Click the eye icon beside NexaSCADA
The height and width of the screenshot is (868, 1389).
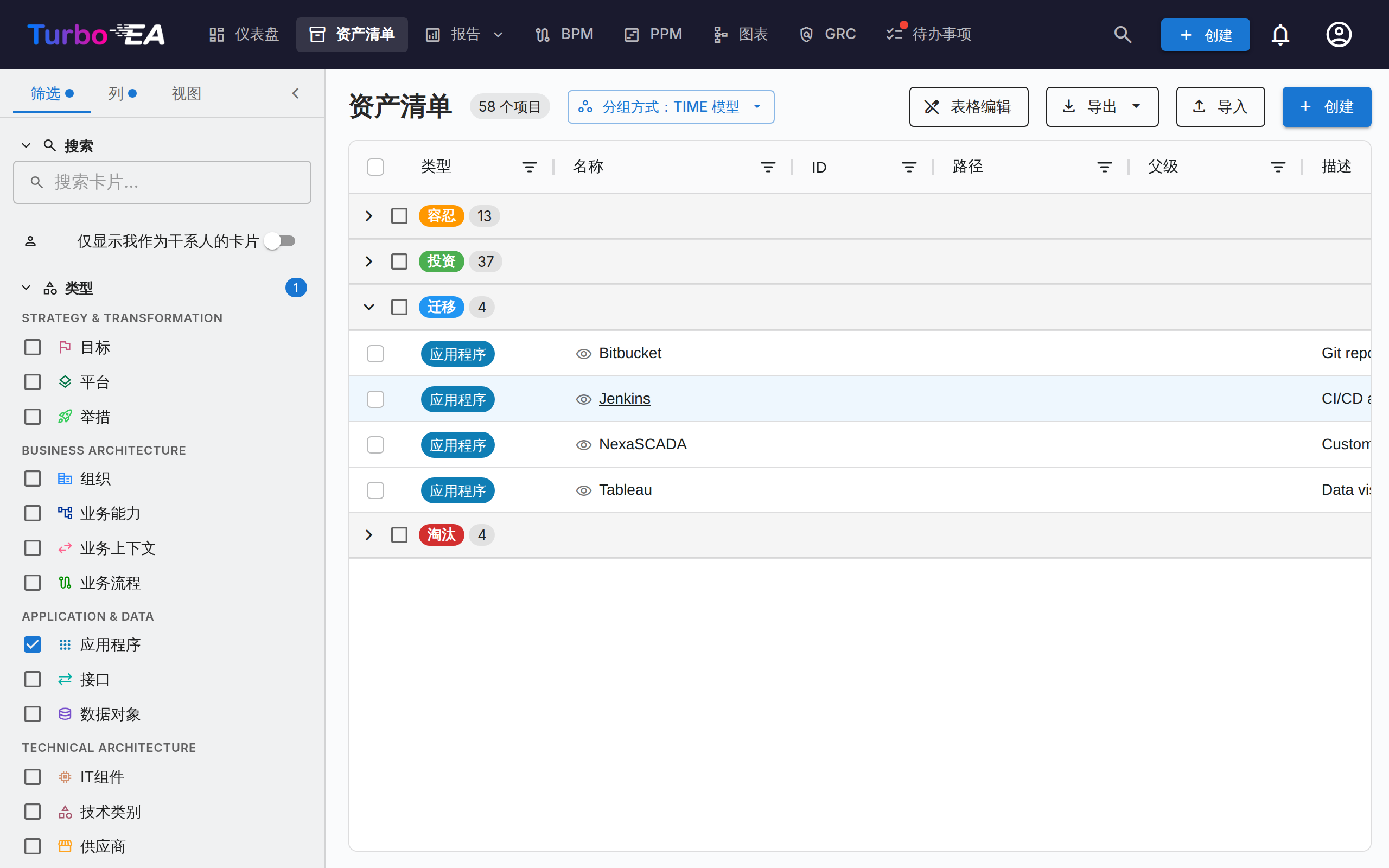(584, 445)
